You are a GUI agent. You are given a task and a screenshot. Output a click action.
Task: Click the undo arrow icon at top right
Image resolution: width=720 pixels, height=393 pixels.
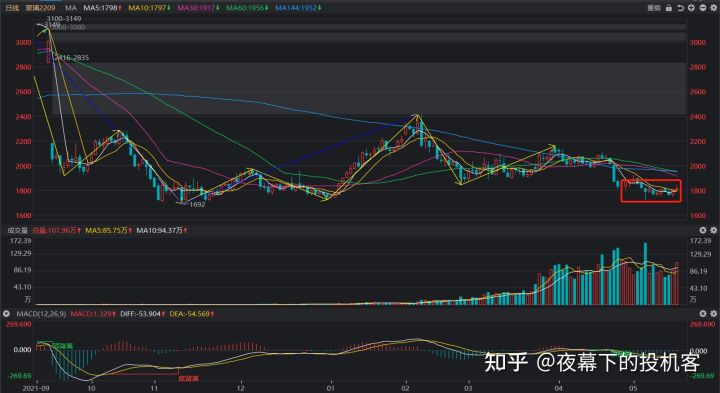pyautogui.click(x=681, y=8)
